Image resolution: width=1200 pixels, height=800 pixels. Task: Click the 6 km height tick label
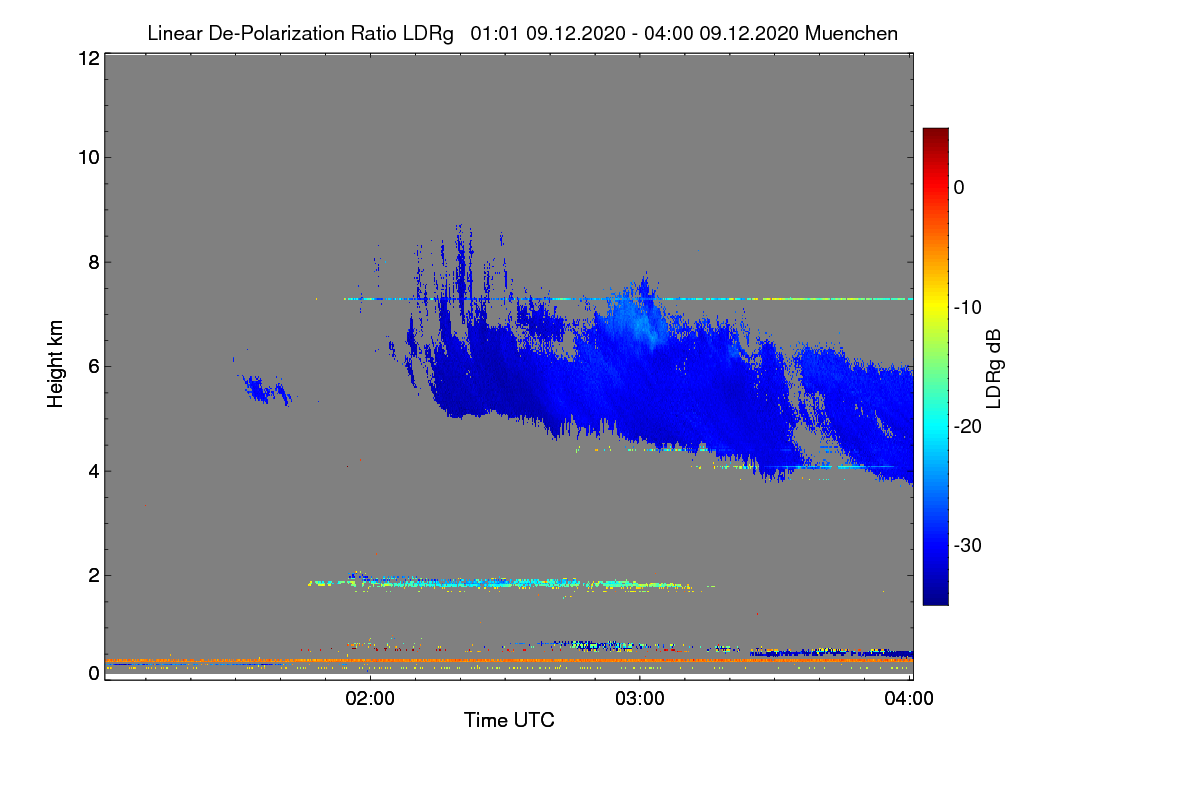[92, 366]
